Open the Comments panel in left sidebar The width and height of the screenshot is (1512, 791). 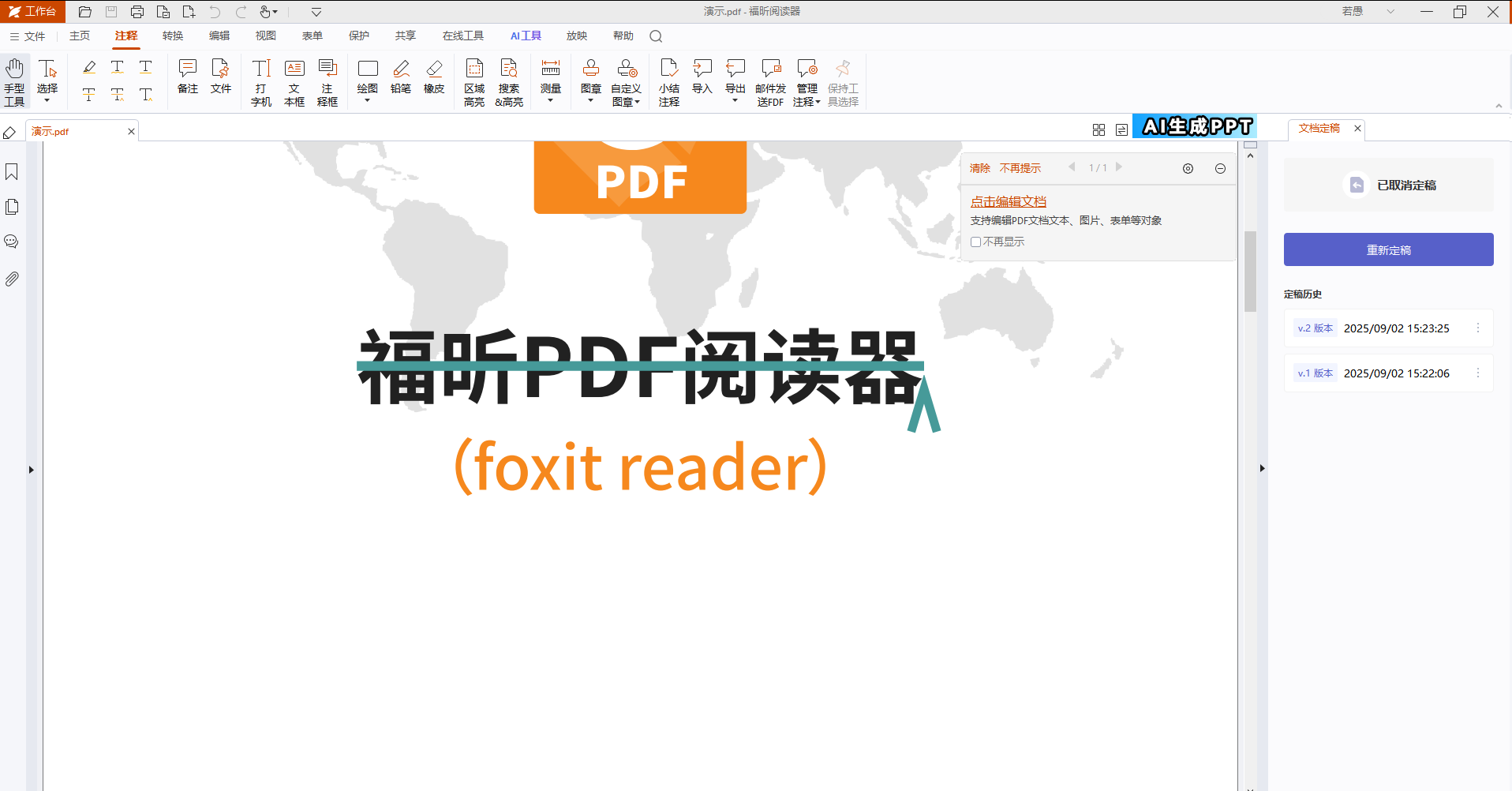12,242
